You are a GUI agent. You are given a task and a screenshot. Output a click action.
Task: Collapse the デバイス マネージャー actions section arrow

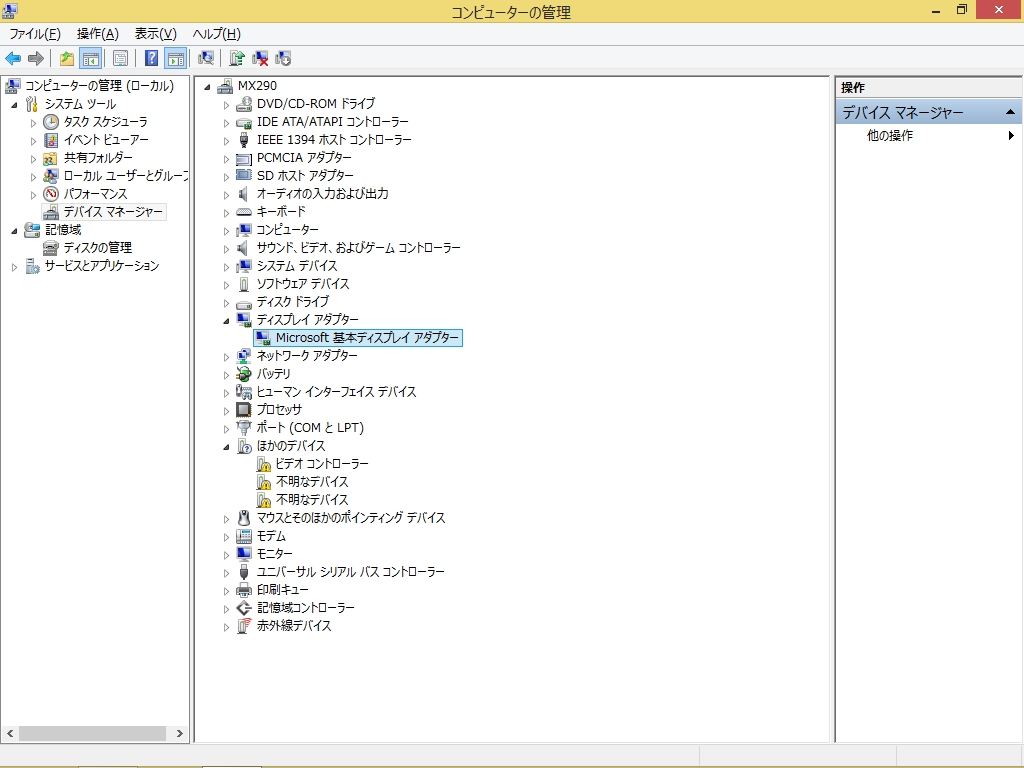point(1010,112)
